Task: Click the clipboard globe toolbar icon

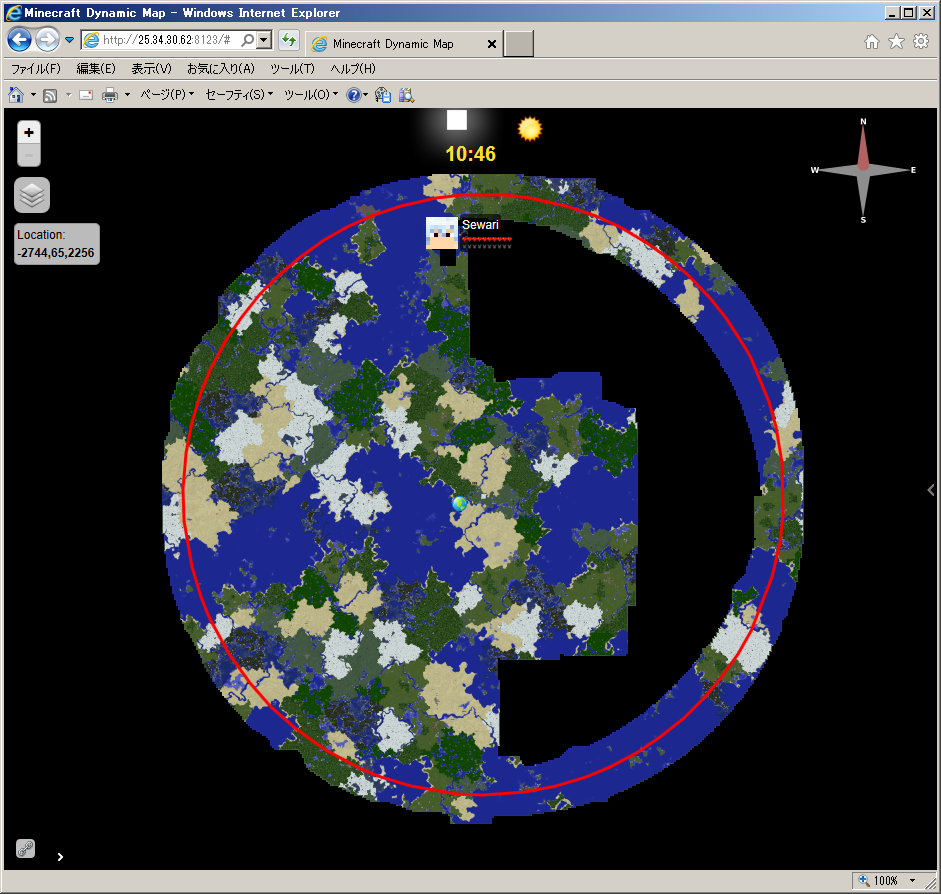Action: click(x=383, y=95)
